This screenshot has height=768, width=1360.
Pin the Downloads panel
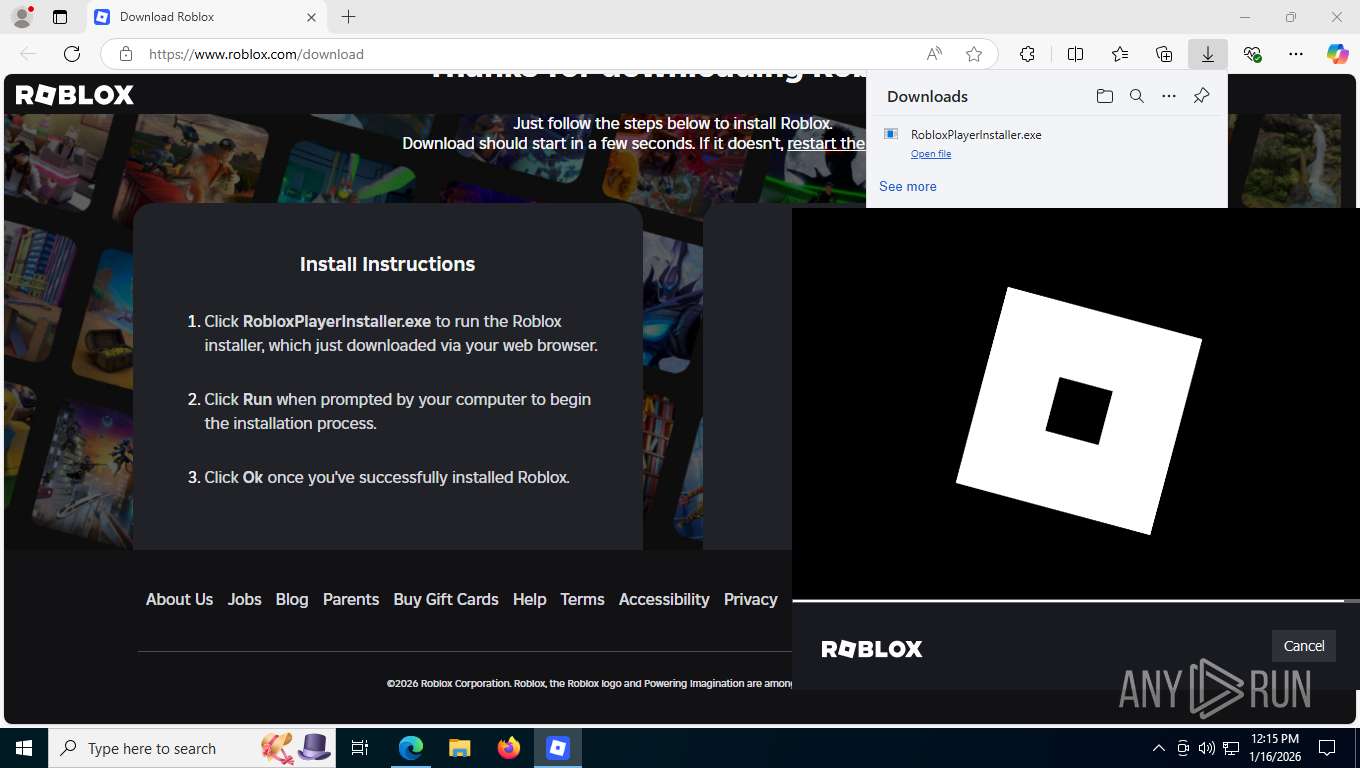(x=1202, y=96)
